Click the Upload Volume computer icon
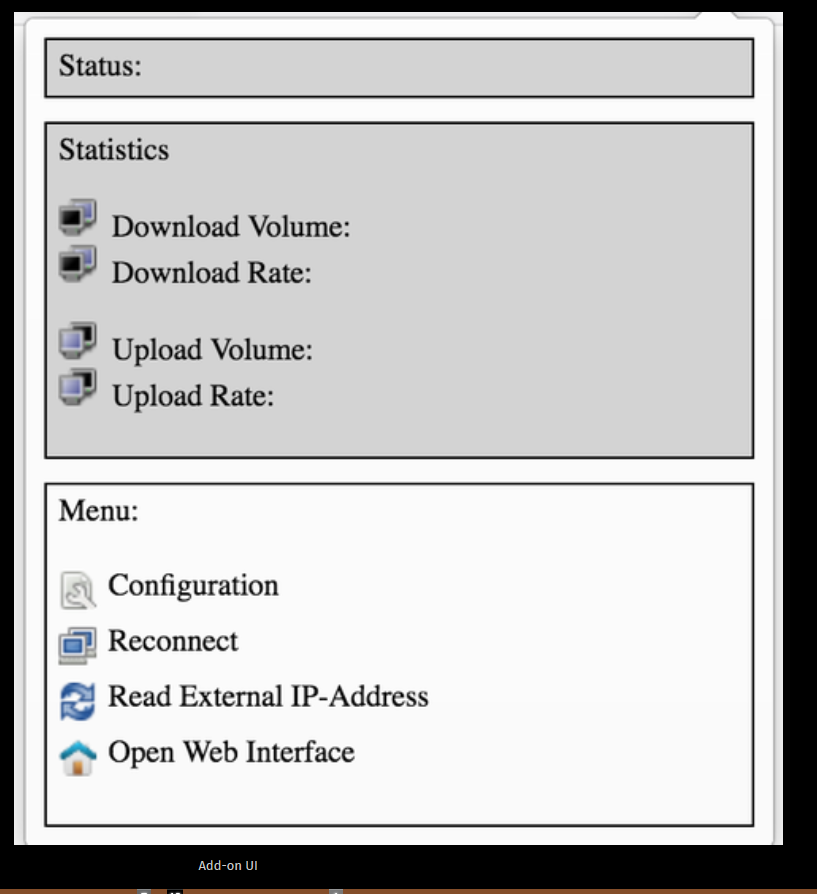This screenshot has height=894, width=817. tap(78, 340)
